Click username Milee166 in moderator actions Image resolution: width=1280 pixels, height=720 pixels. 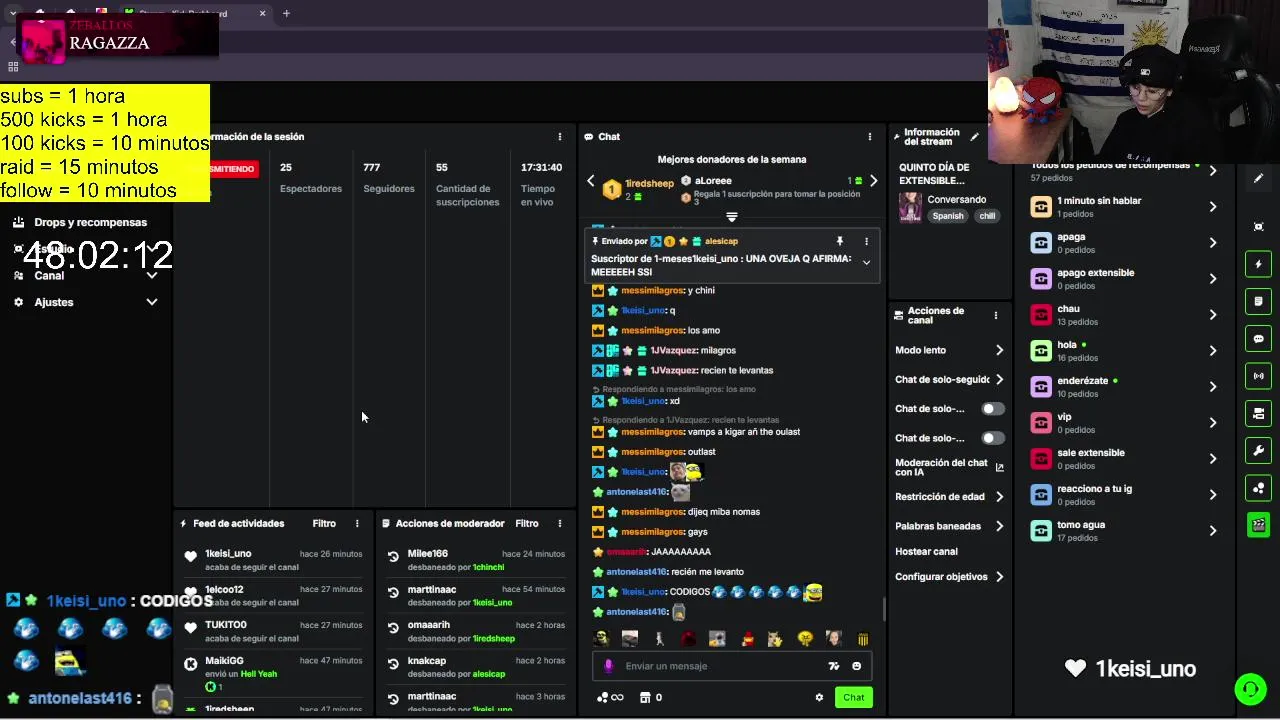point(427,554)
